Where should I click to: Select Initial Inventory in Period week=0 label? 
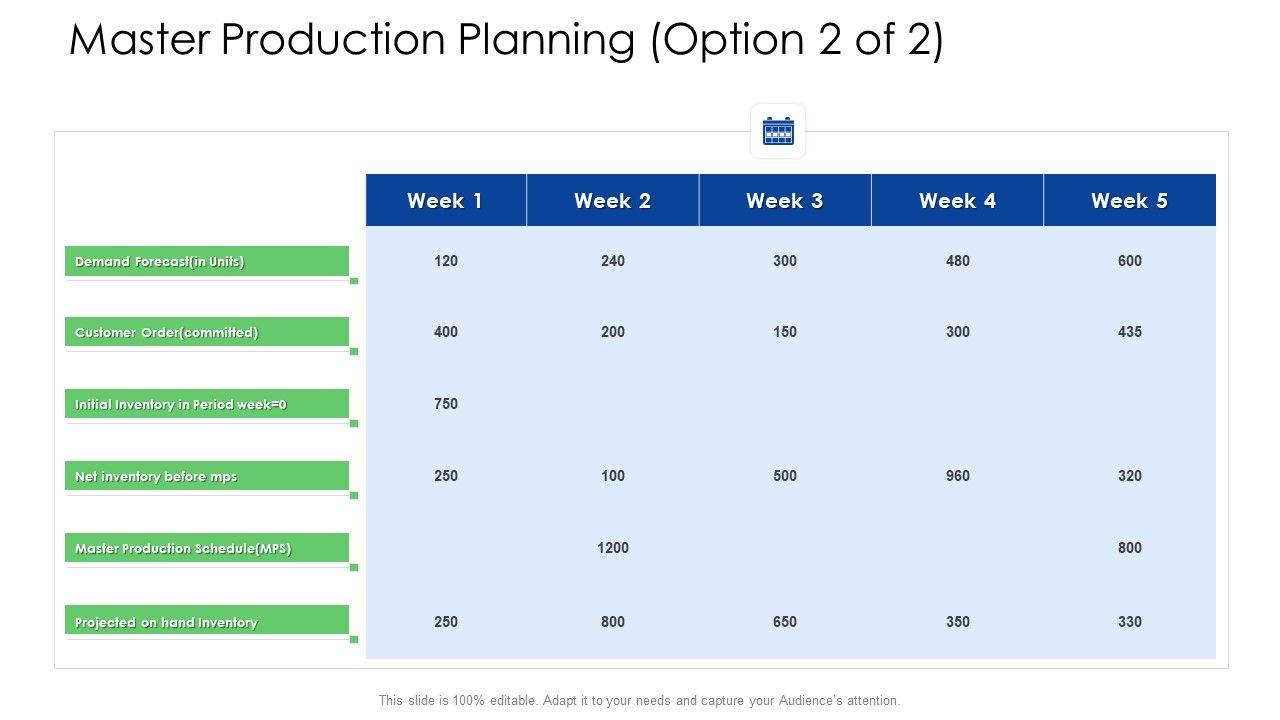tap(181, 405)
